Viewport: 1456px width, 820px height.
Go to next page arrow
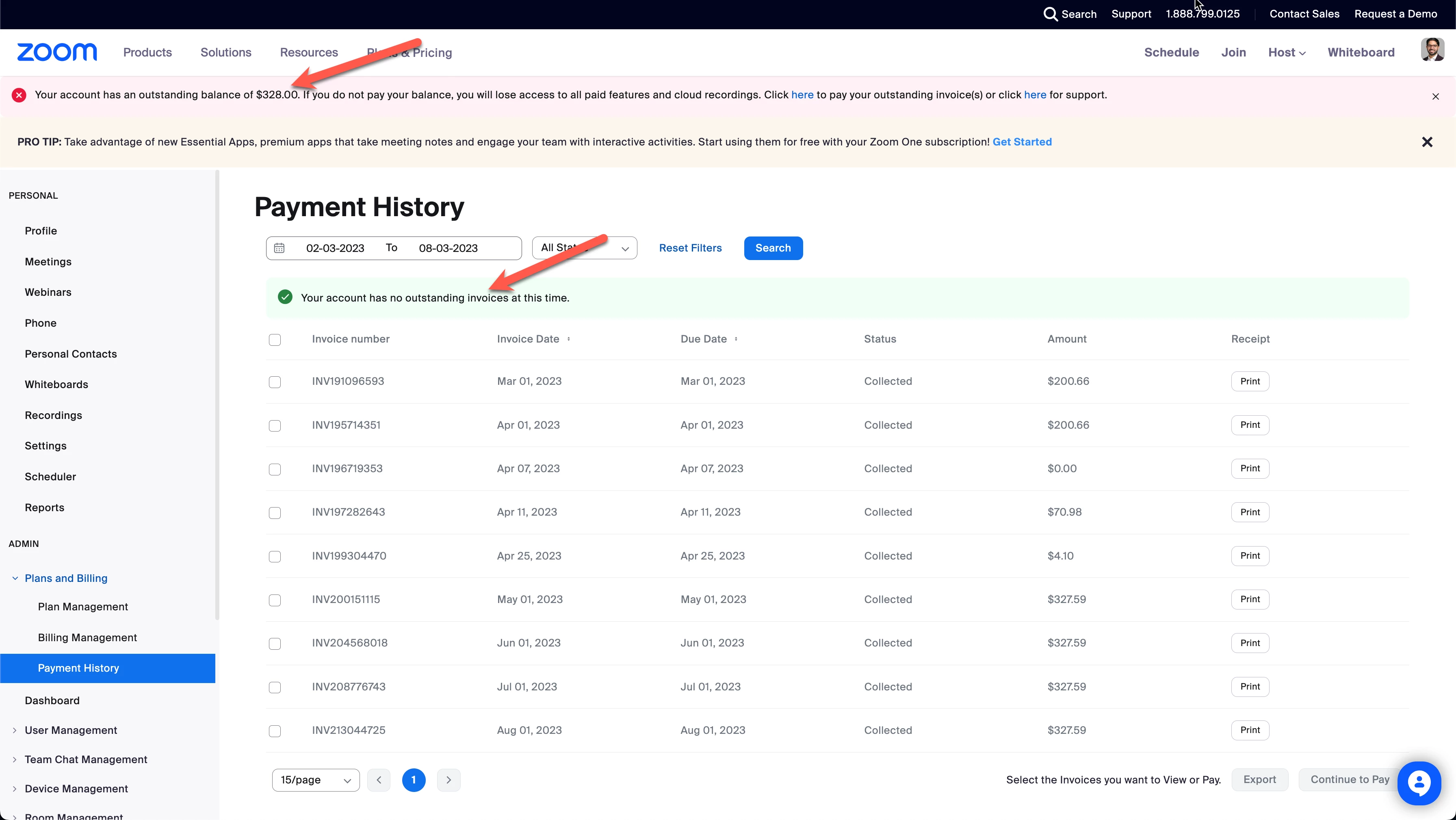point(448,780)
